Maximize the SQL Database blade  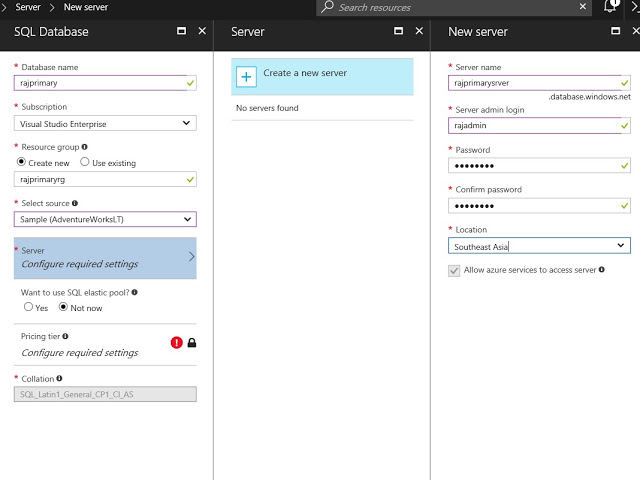(181, 31)
